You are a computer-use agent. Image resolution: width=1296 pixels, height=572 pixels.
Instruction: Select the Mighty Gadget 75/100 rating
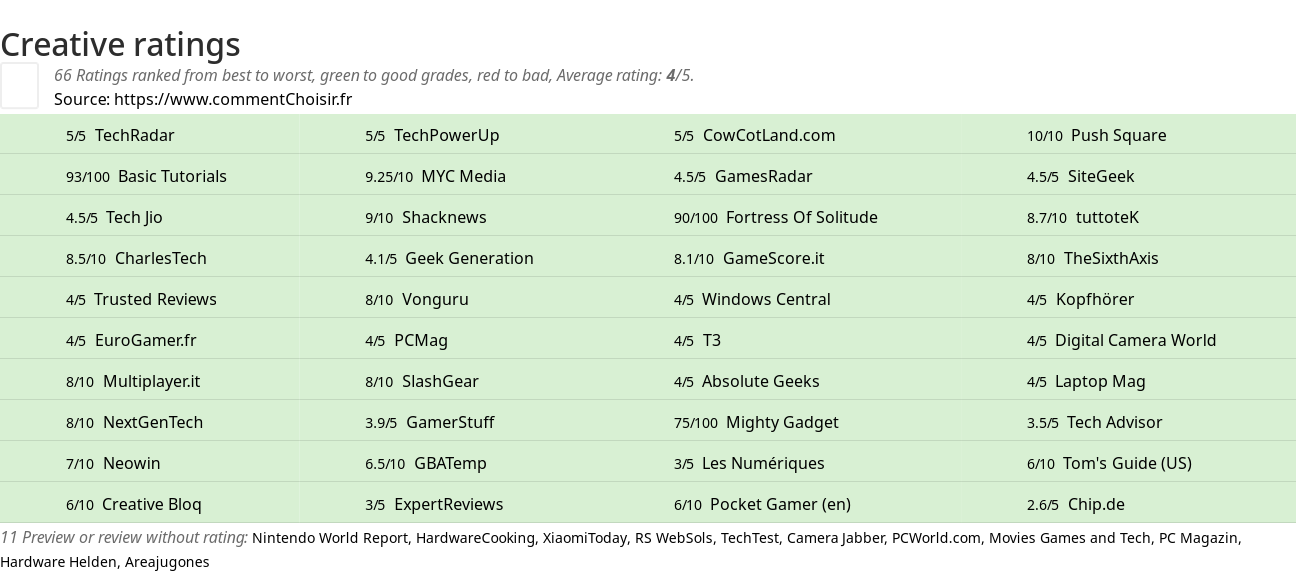point(782,422)
